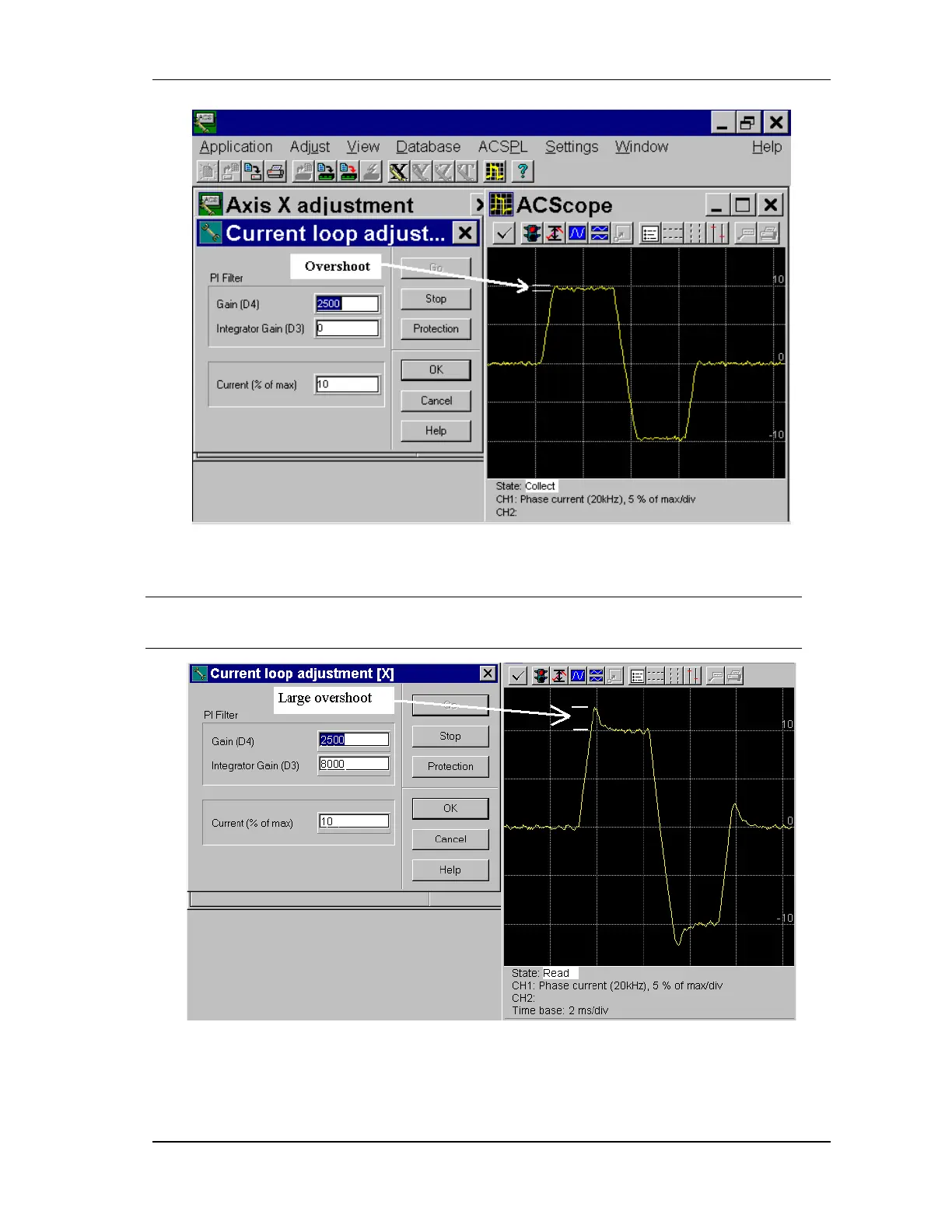This screenshot has width=952, height=1232.
Task: Click the 'State: Read' status text
Action: point(541,973)
